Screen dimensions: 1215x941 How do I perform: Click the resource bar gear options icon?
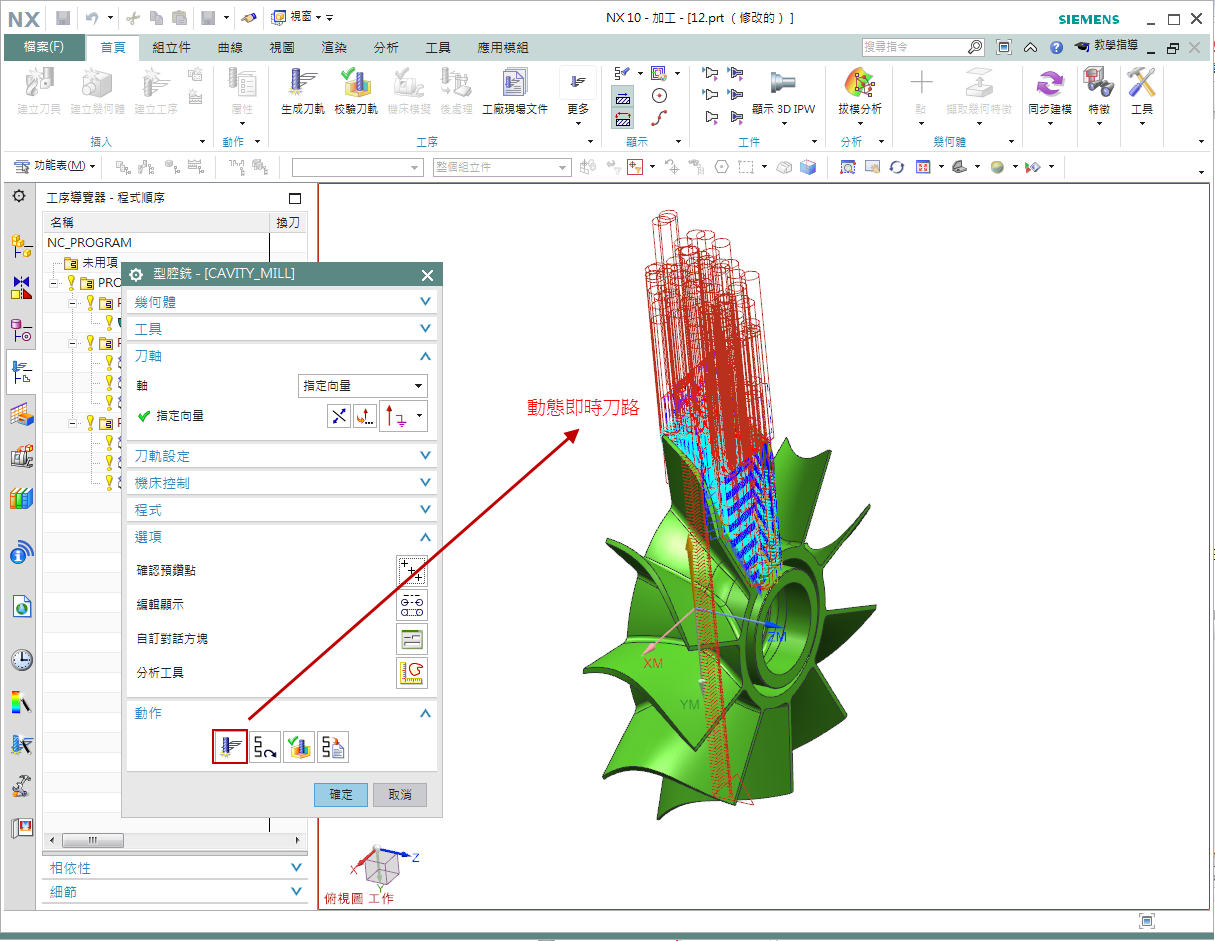(19, 196)
